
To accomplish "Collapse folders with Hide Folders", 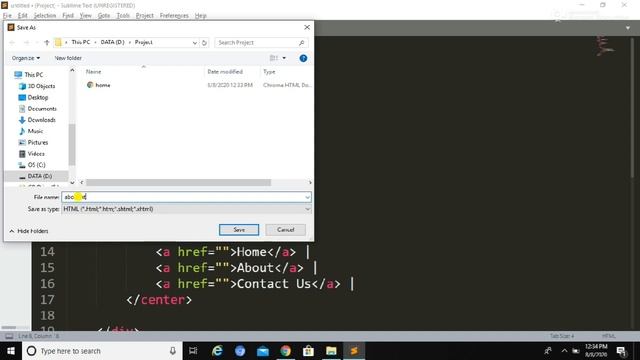I will (x=29, y=231).
